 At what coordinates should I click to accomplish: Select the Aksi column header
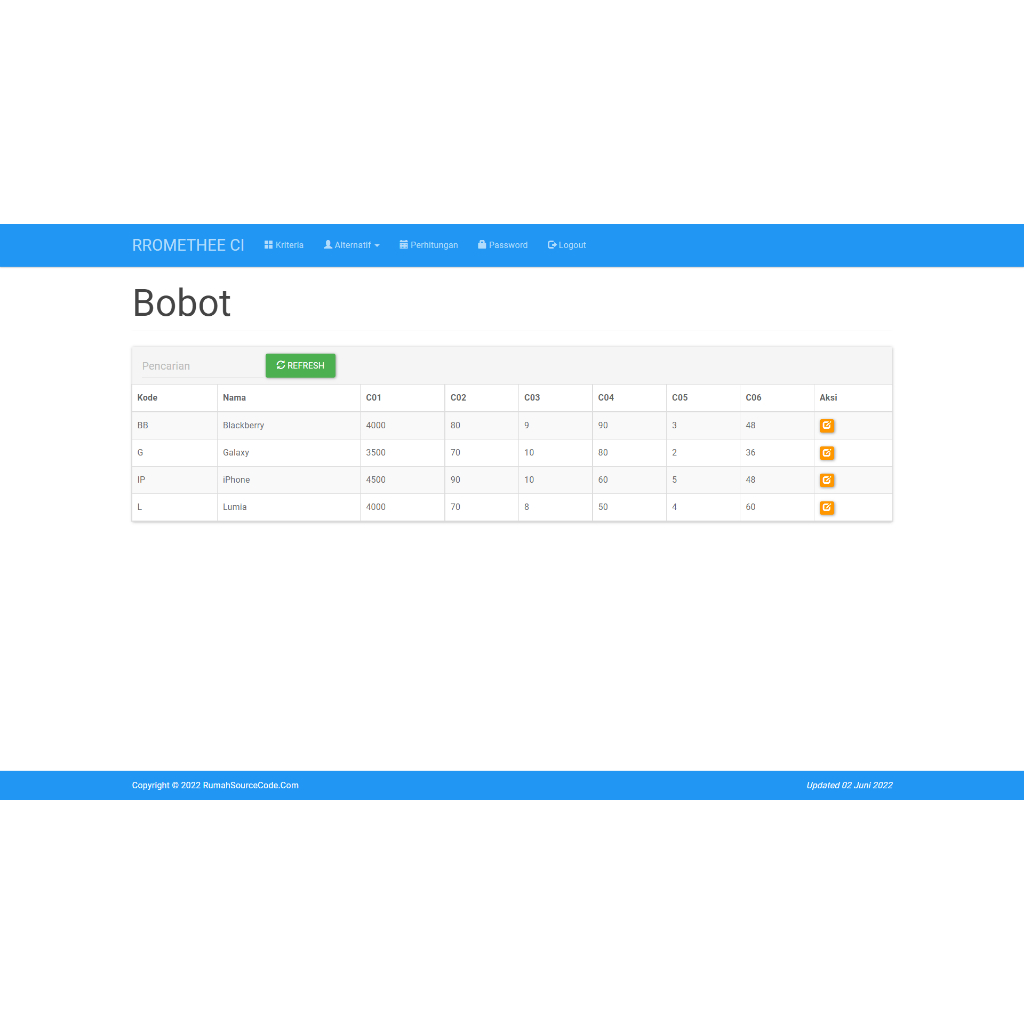pyautogui.click(x=853, y=398)
